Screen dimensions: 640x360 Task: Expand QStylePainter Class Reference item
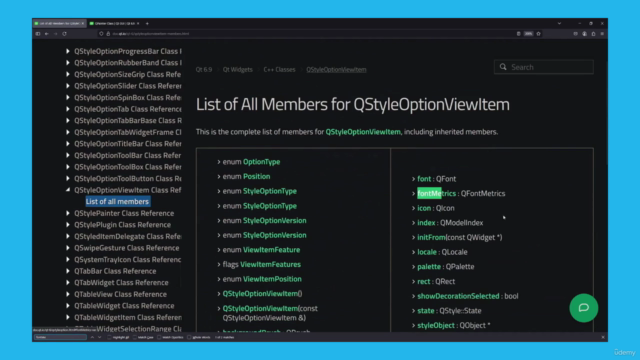[x=68, y=213]
